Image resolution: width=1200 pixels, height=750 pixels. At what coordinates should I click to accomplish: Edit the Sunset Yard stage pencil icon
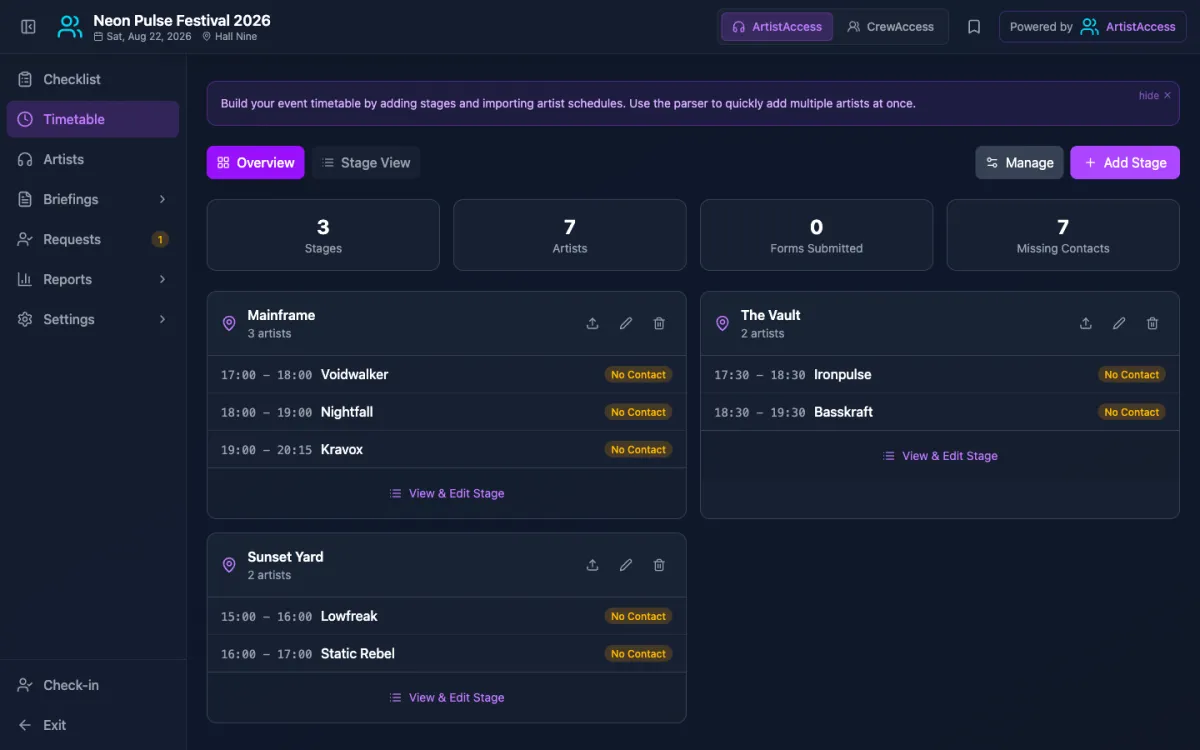pyautogui.click(x=626, y=565)
